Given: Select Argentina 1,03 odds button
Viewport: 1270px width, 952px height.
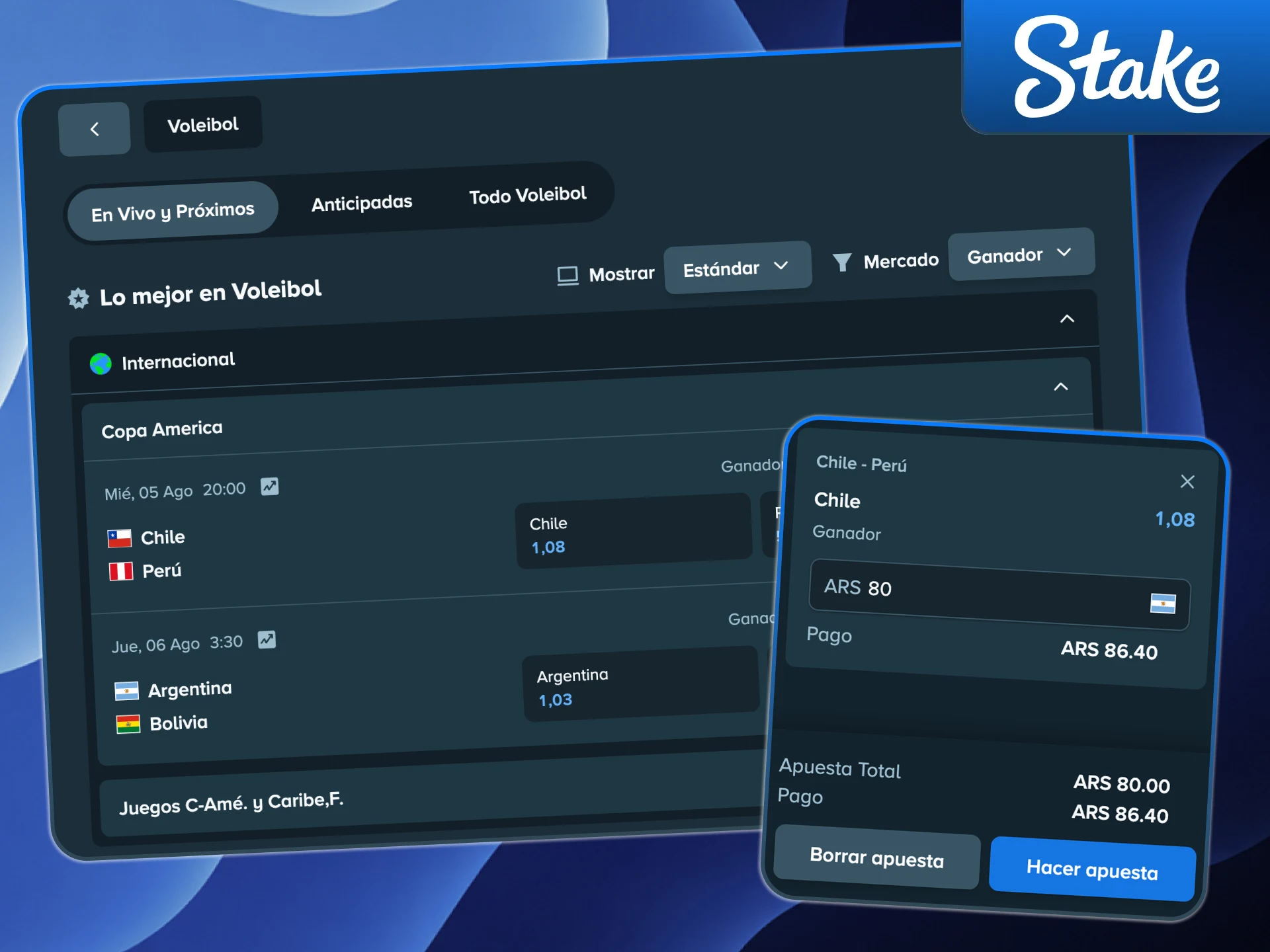Looking at the screenshot, I should click(x=640, y=684).
